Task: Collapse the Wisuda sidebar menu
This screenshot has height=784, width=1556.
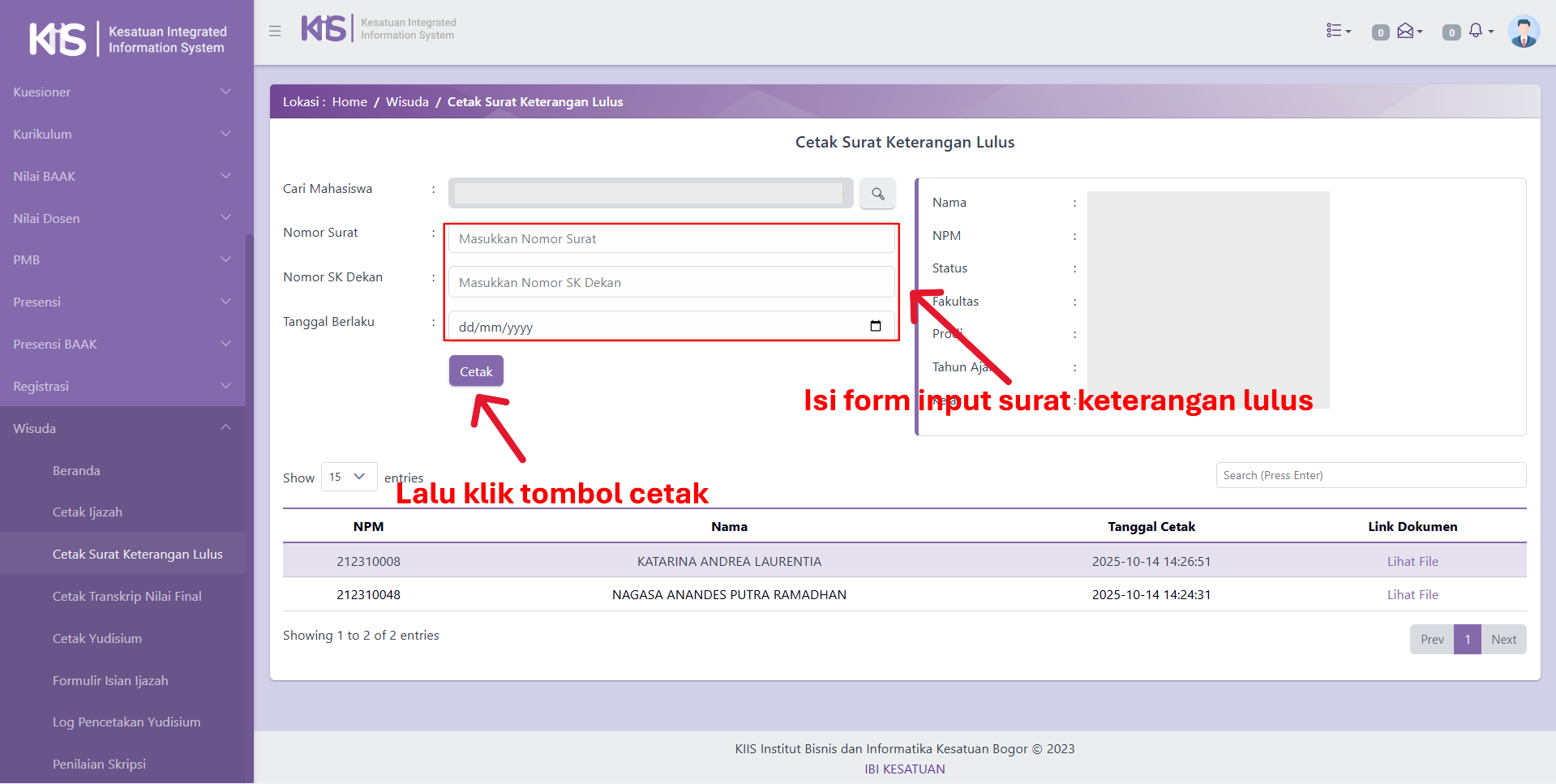Action: (x=122, y=428)
